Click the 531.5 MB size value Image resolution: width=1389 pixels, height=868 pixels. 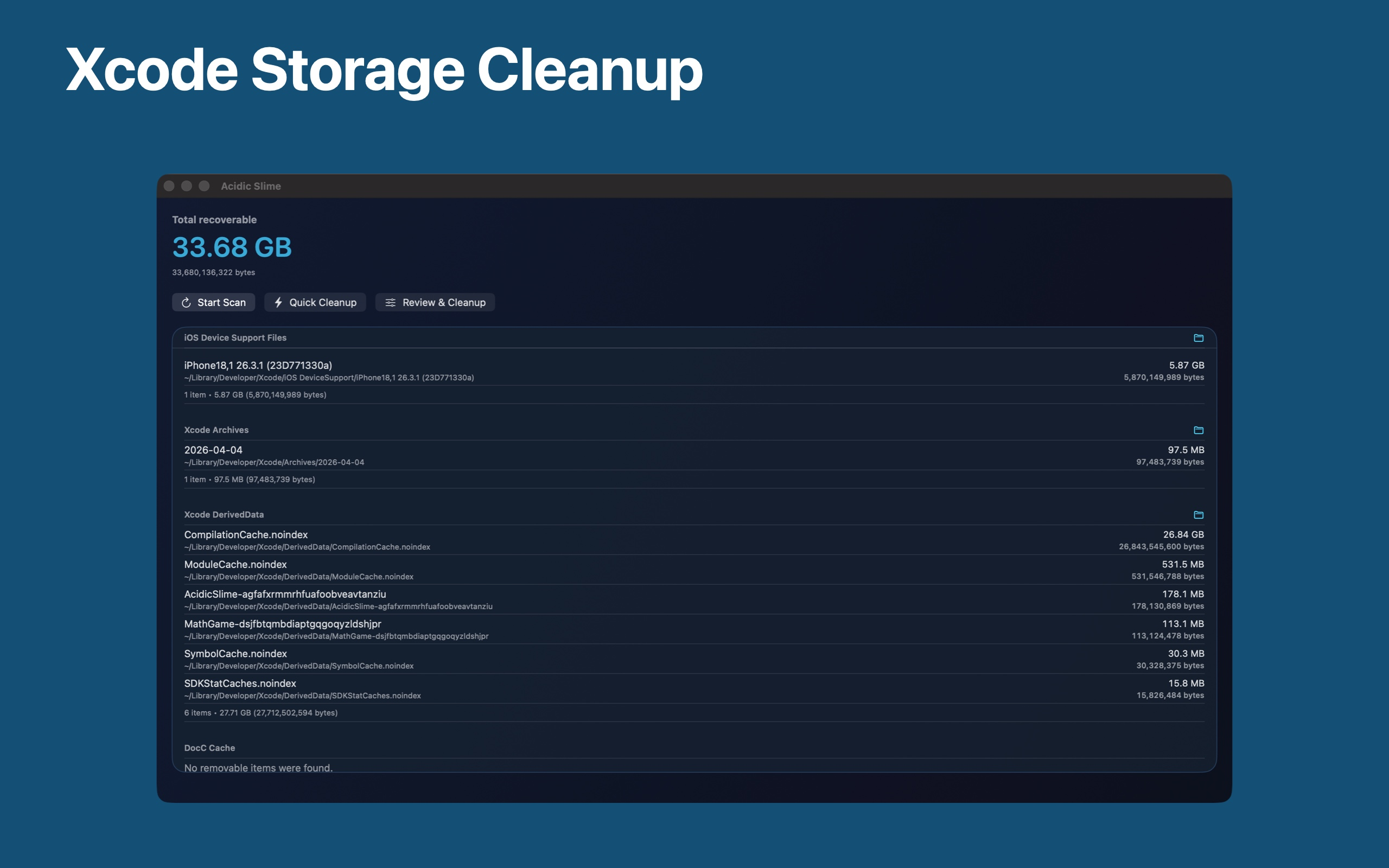[1183, 564]
